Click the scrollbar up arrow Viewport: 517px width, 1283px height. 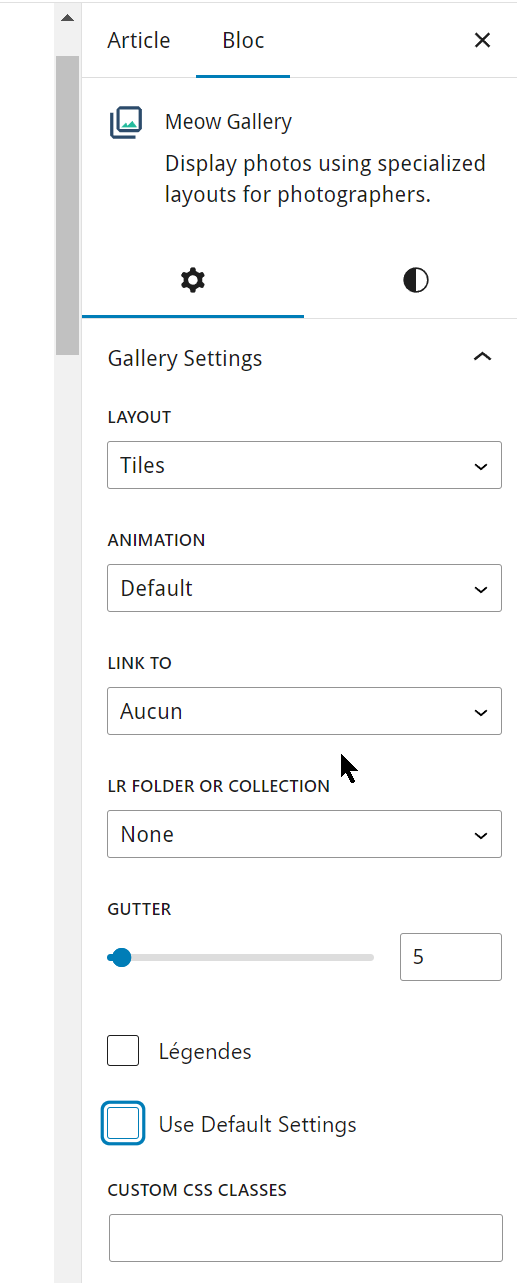[x=67, y=18]
